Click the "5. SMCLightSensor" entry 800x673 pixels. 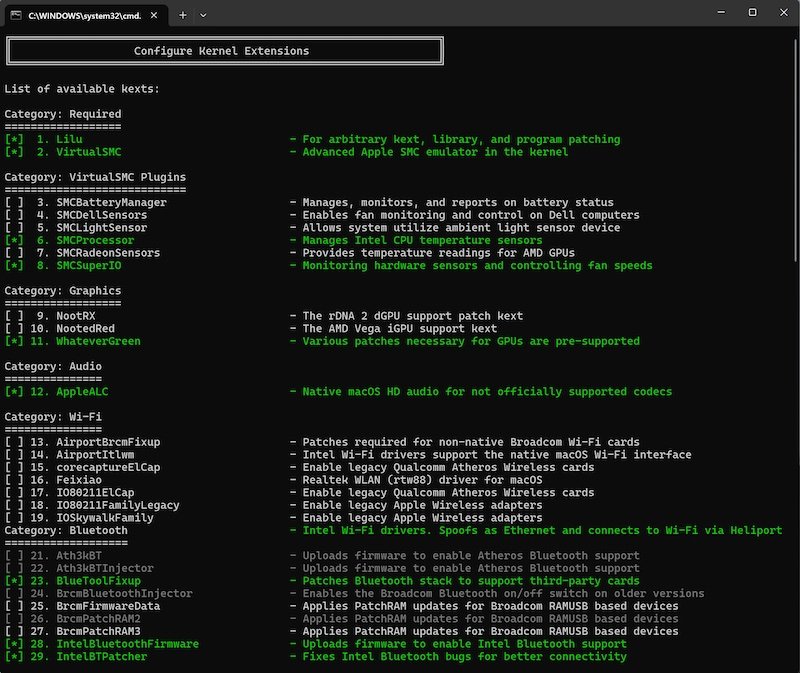pos(91,228)
